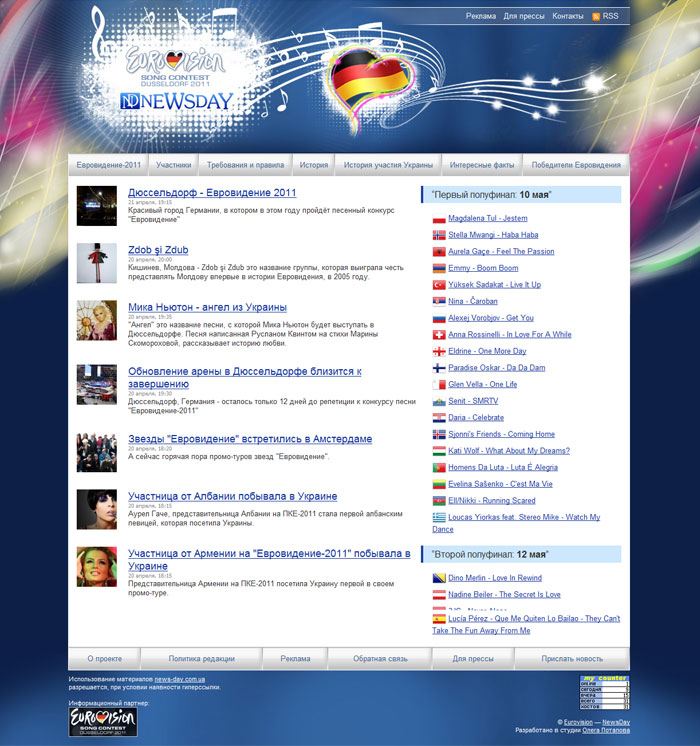Open article Дюссельдорф - Евровидение 2011
The height and width of the screenshot is (746, 700).
(x=212, y=193)
